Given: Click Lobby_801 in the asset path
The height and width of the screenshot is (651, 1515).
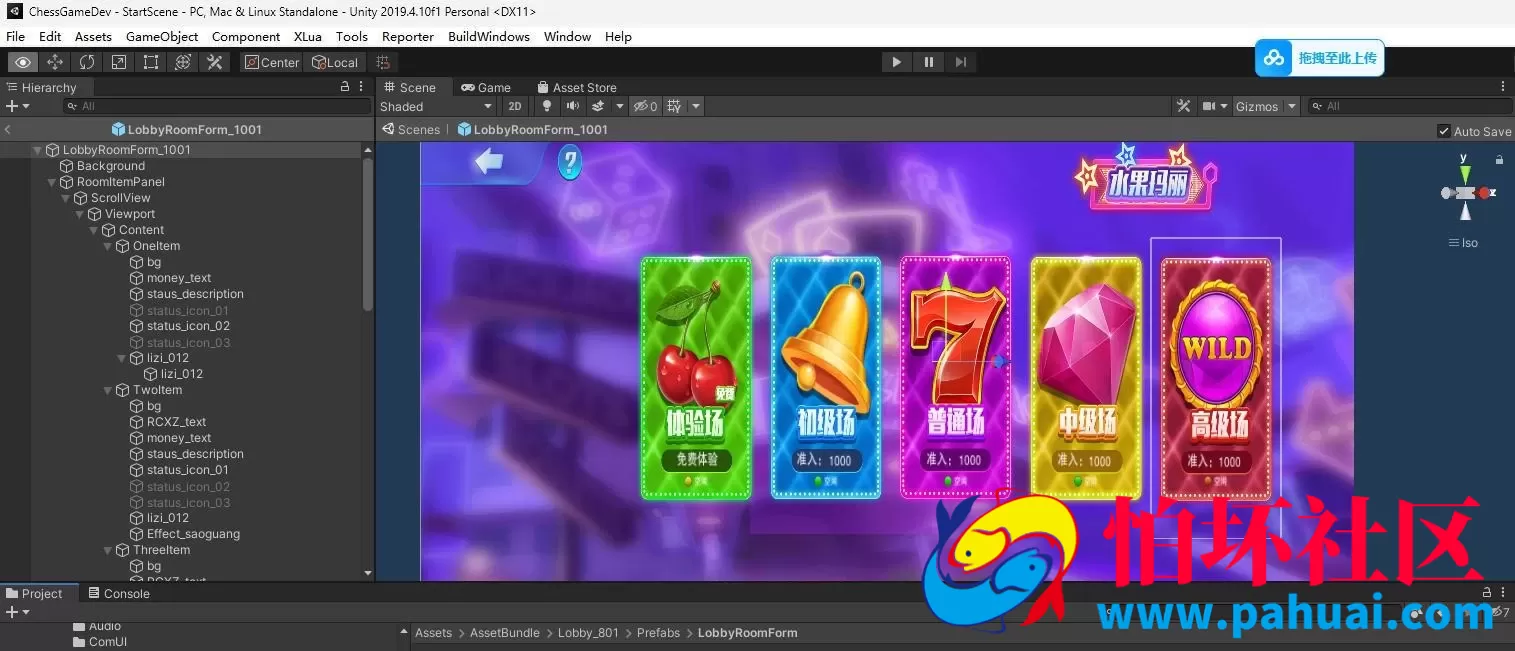Looking at the screenshot, I should point(588,633).
